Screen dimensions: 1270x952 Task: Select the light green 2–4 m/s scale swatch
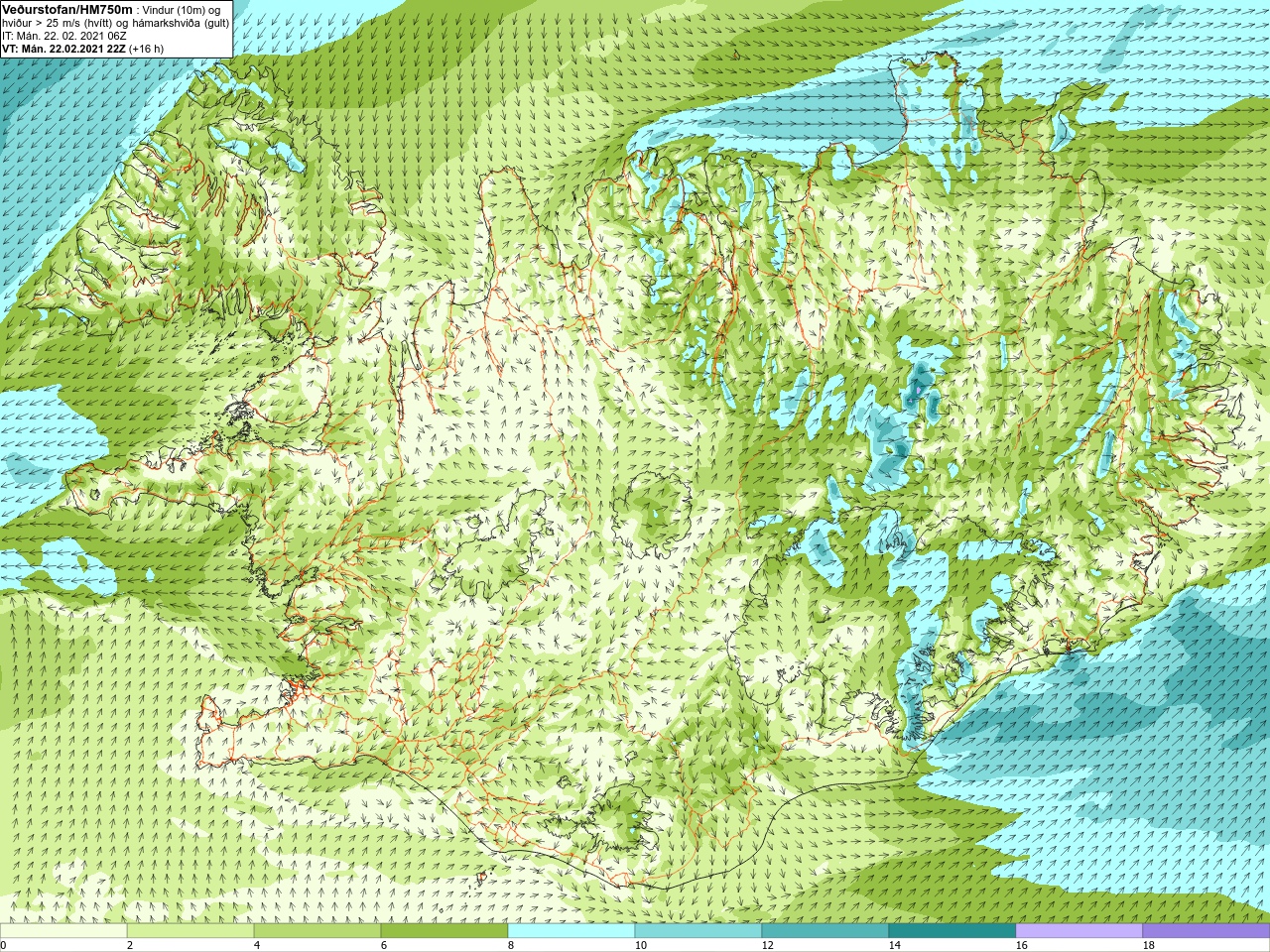(x=190, y=931)
